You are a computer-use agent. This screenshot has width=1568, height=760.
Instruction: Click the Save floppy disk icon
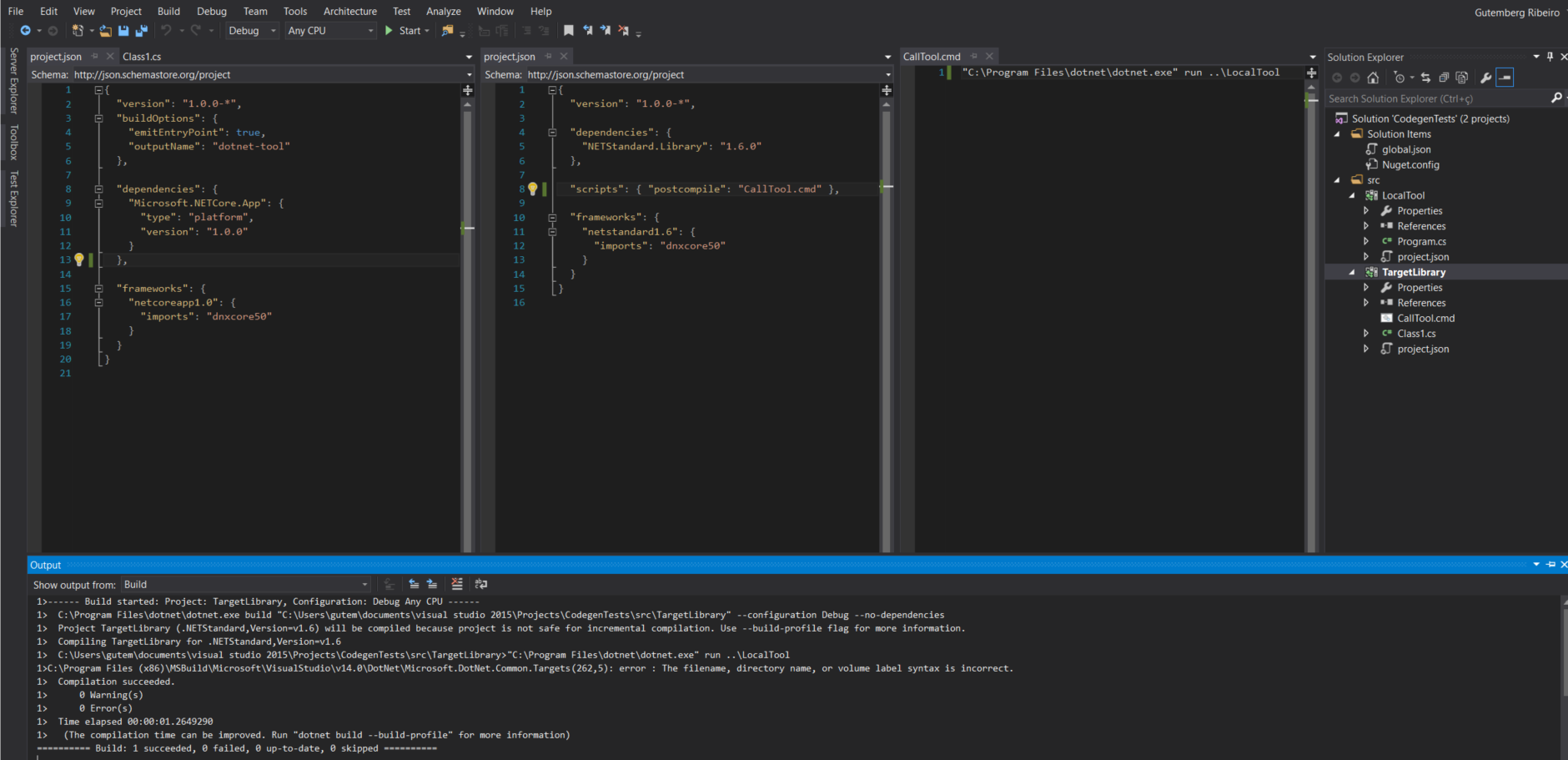point(123,31)
